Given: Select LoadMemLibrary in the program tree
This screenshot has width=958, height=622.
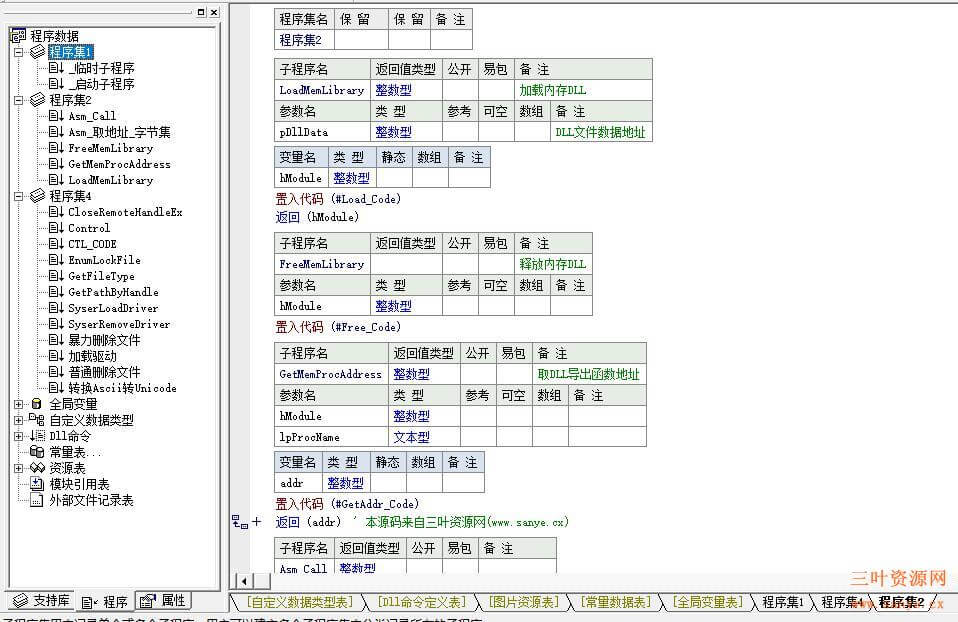Looking at the screenshot, I should [x=110, y=180].
